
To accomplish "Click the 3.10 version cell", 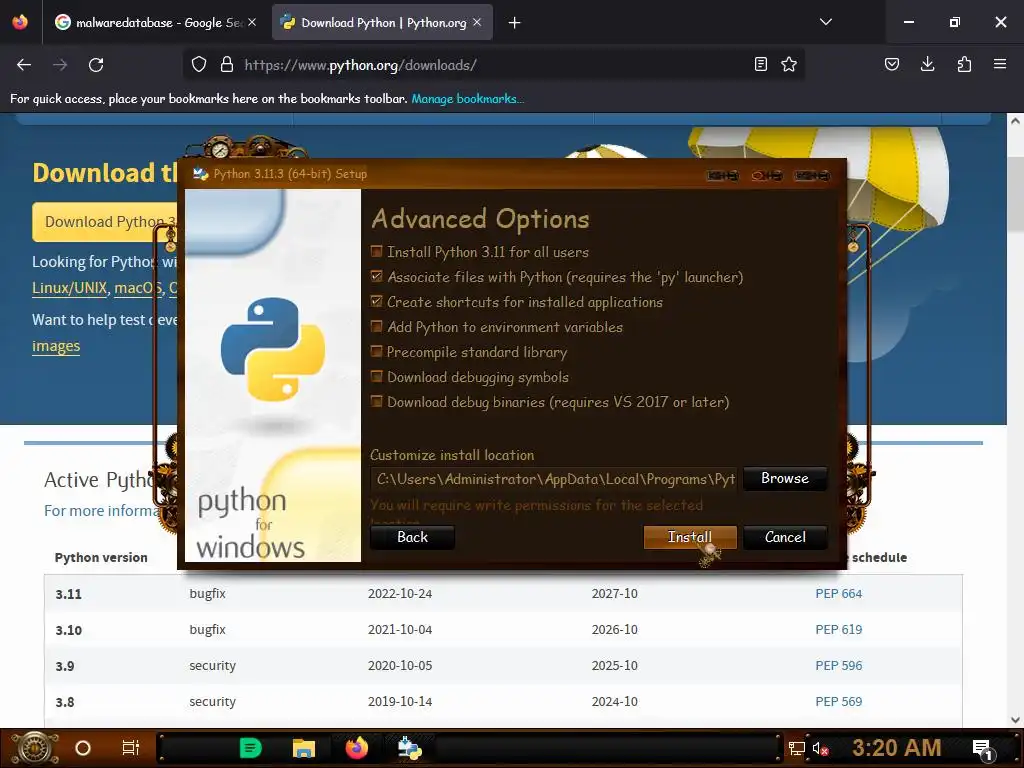I will tap(69, 630).
